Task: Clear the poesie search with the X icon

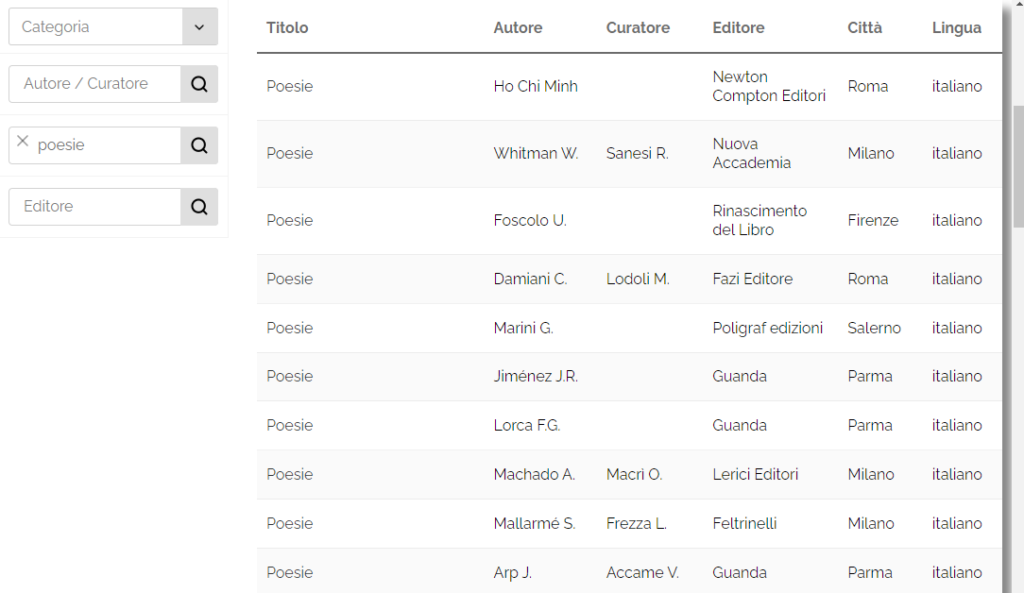Action: pos(23,141)
